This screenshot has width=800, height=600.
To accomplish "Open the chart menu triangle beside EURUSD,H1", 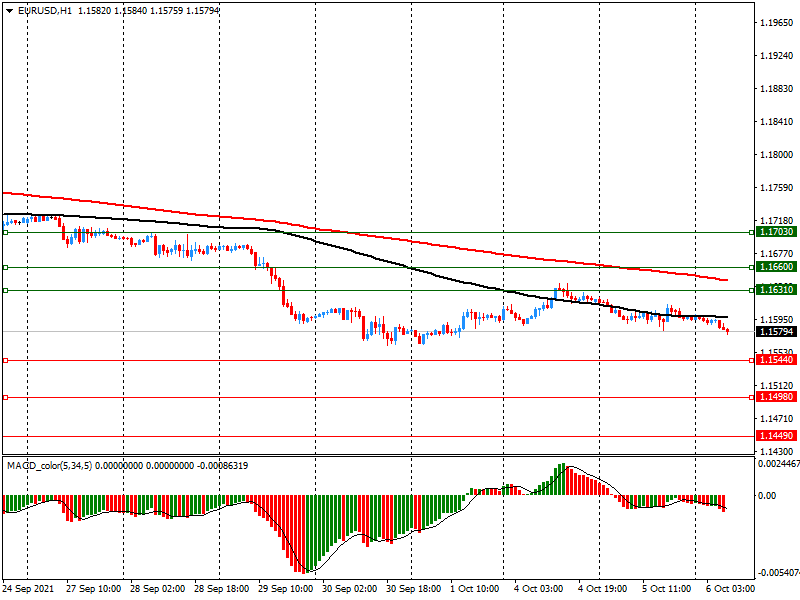I will (x=9, y=11).
